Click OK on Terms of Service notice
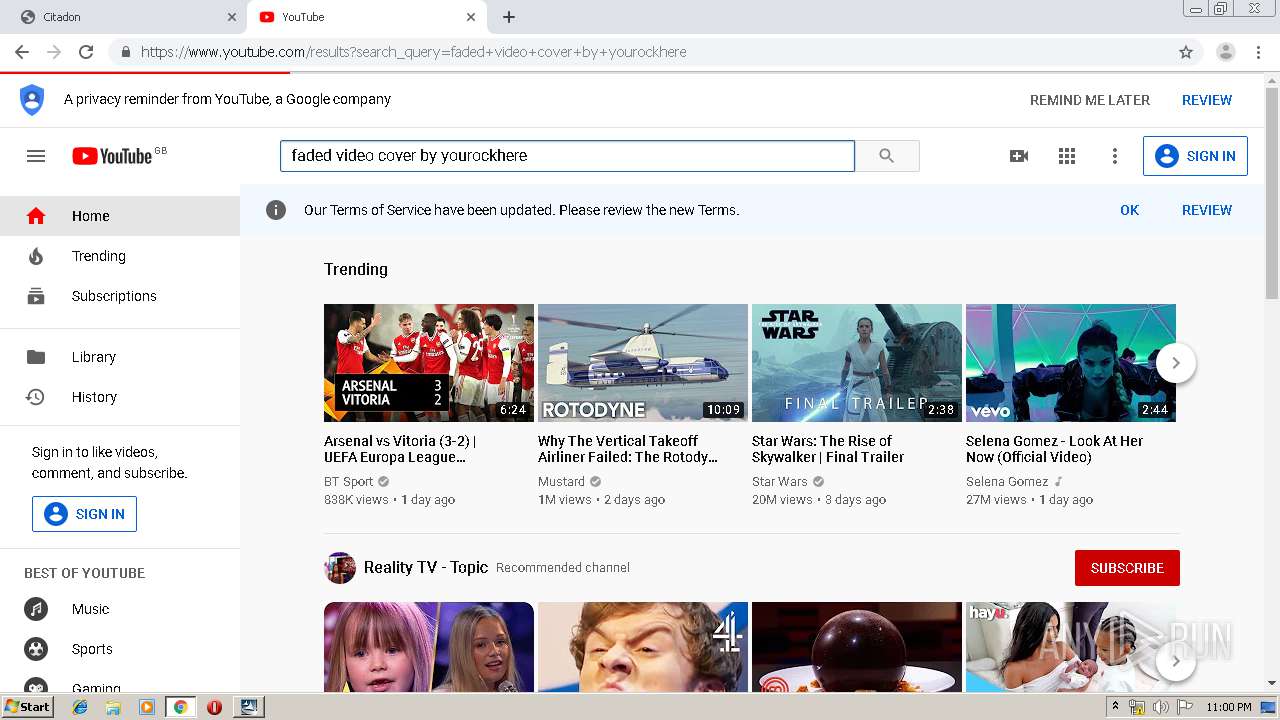 coord(1129,210)
